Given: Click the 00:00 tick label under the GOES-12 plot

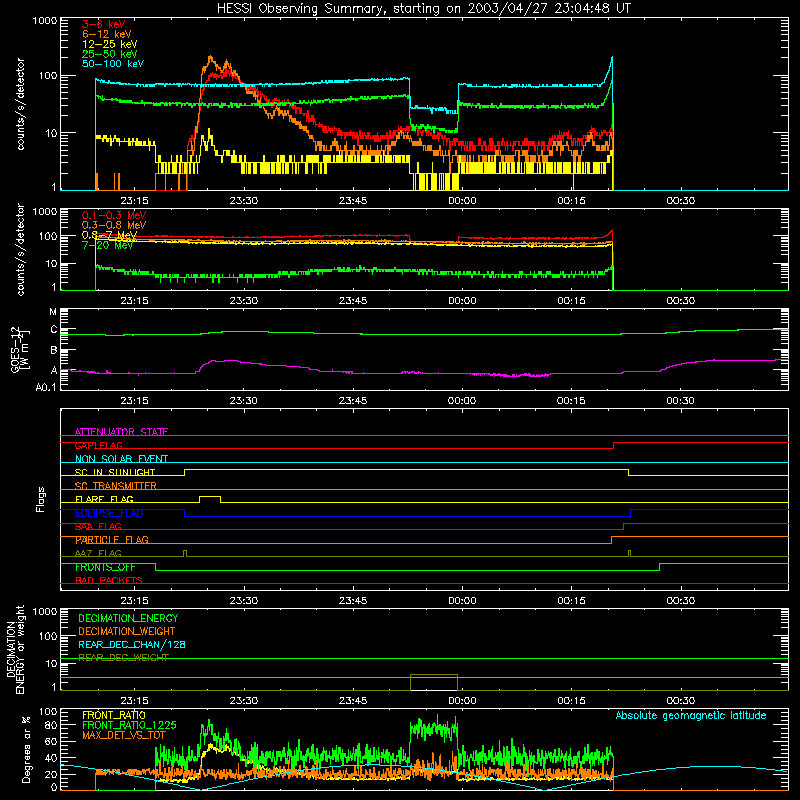Looking at the screenshot, I should coord(462,401).
